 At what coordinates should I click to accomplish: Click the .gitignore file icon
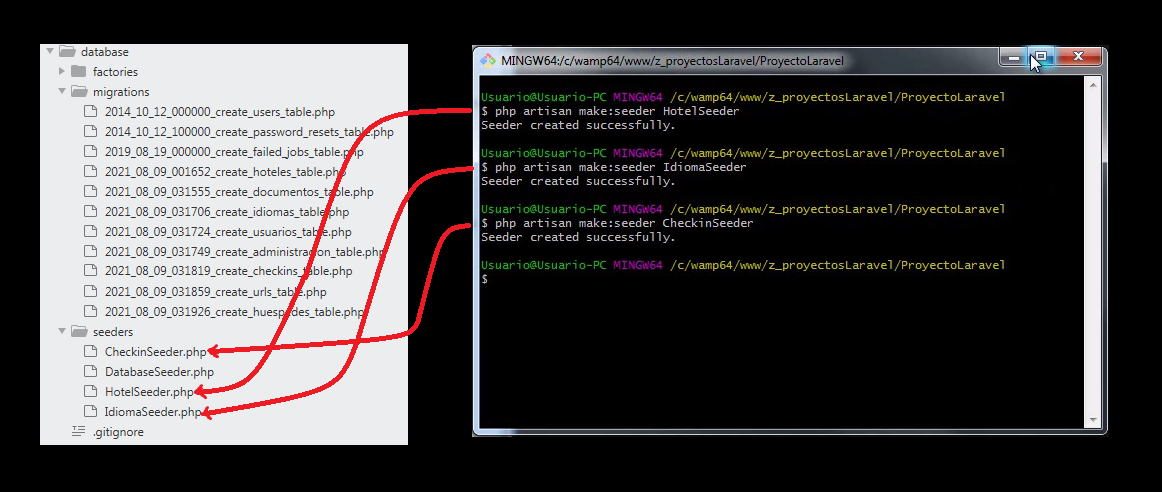point(79,432)
